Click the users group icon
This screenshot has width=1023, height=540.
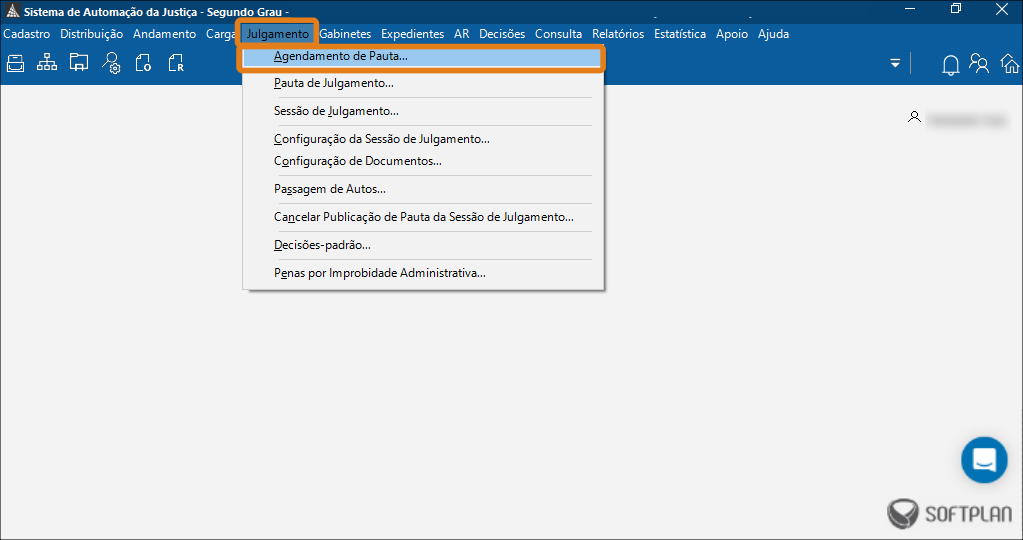(979, 63)
